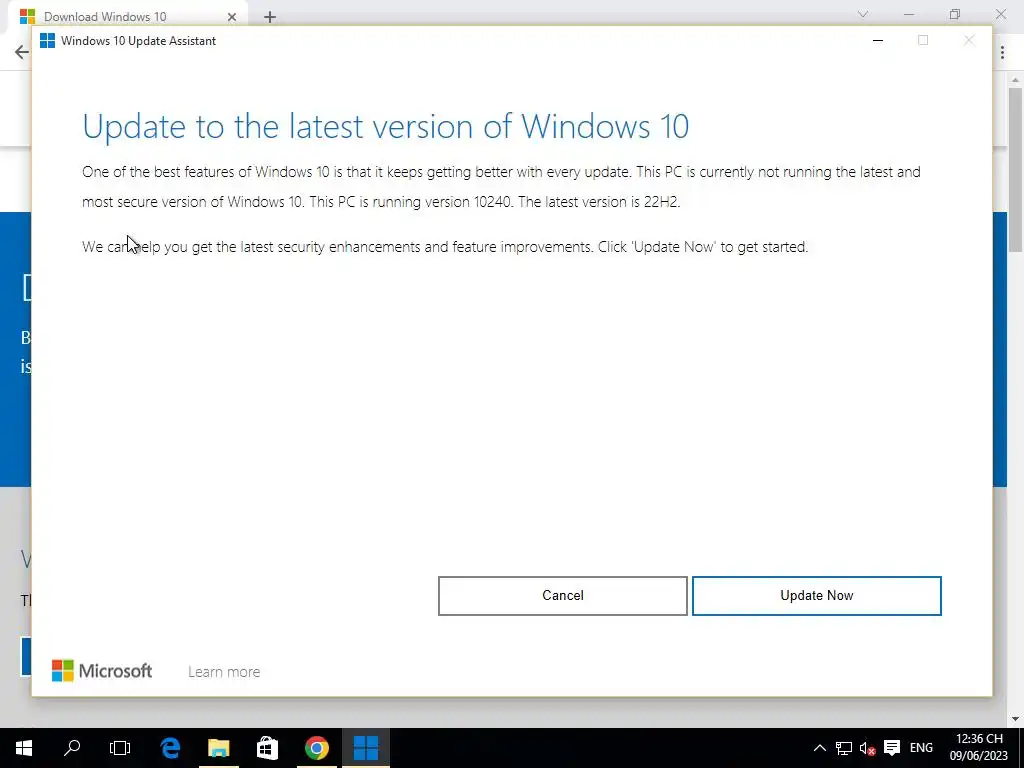Close the Download Windows 10 browser tab
Viewport: 1024px width, 768px height.
pyautogui.click(x=232, y=17)
